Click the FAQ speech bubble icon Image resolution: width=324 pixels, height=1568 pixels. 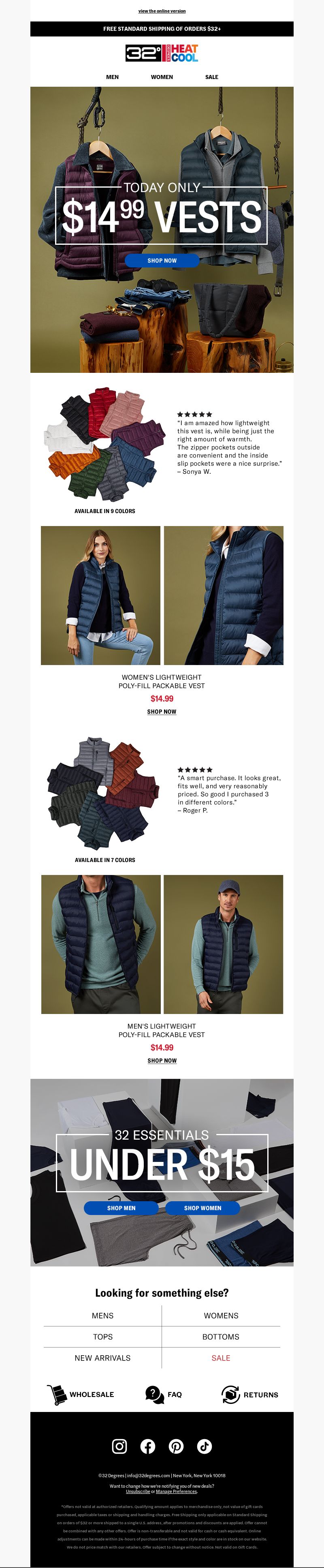point(154,1394)
